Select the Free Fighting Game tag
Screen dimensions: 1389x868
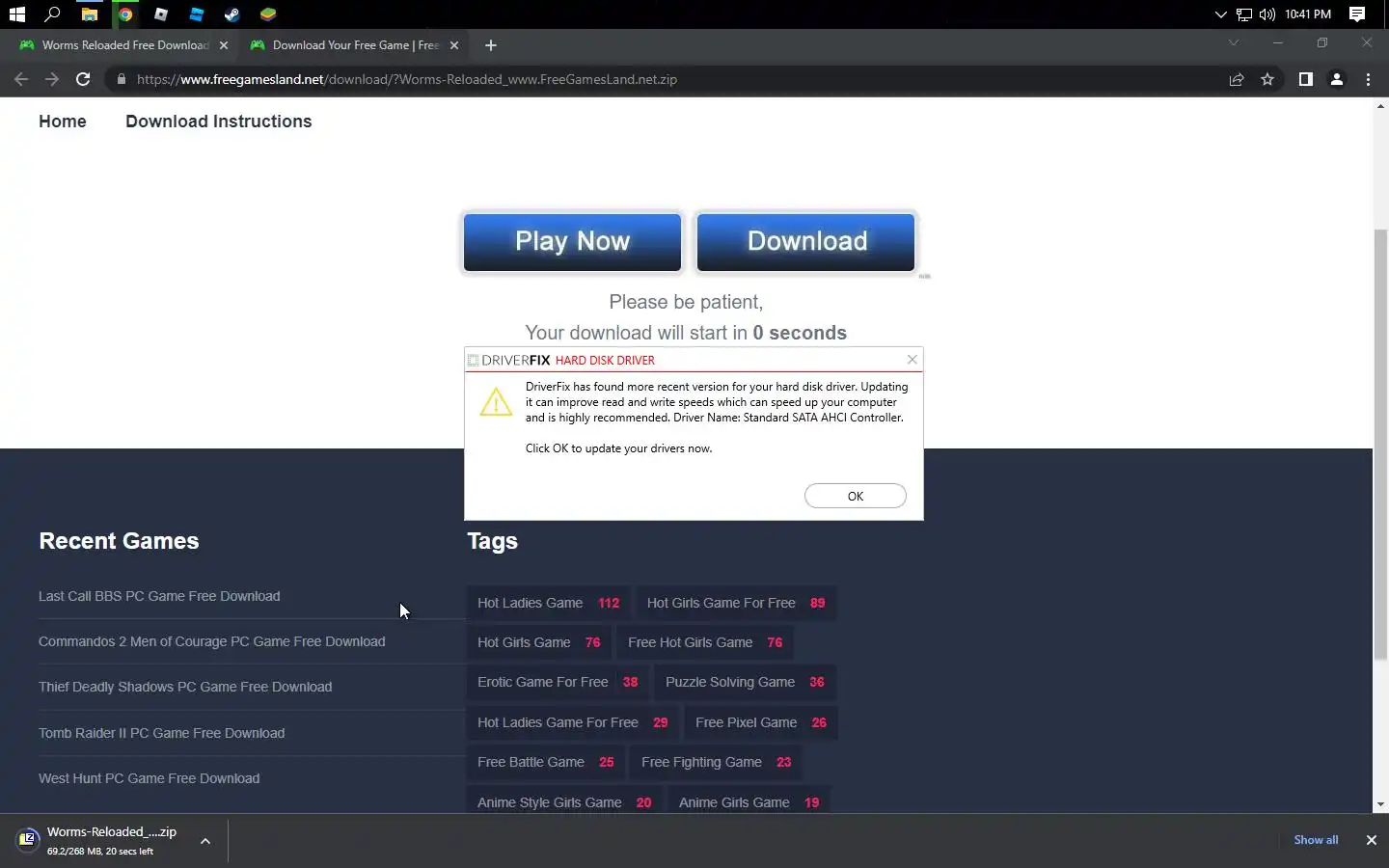pyautogui.click(x=717, y=762)
